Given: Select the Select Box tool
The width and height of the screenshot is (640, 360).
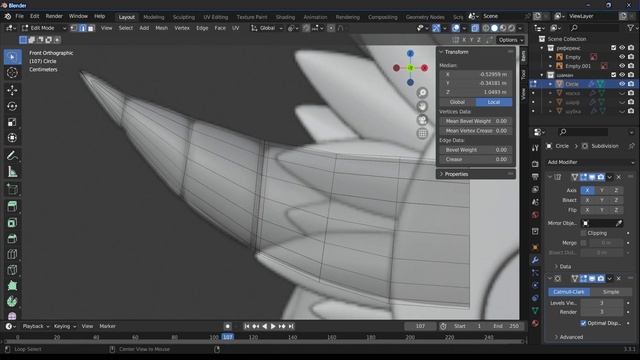Looking at the screenshot, I should coord(12,57).
